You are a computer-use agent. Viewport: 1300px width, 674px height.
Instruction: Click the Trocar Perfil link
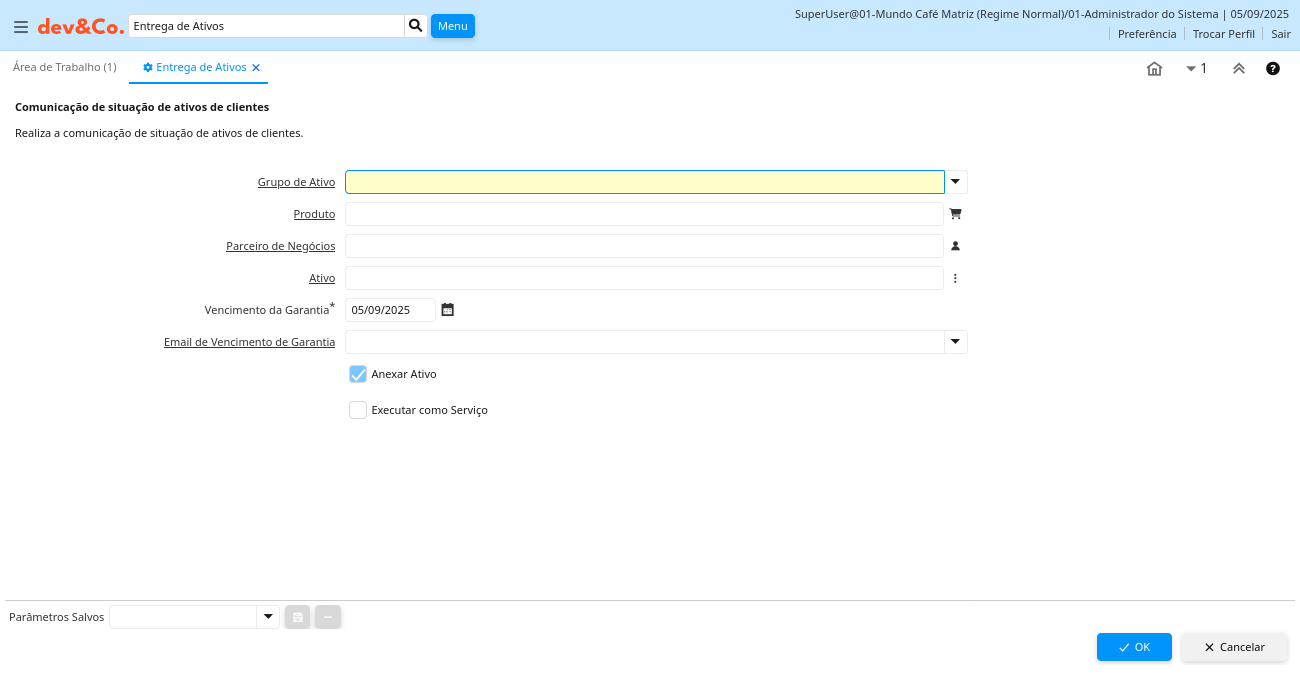[x=1223, y=34]
